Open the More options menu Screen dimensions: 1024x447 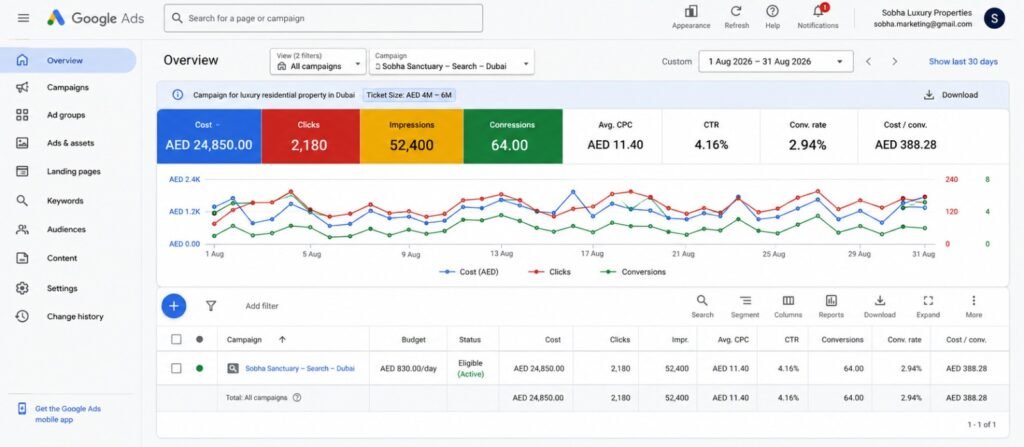coord(974,306)
